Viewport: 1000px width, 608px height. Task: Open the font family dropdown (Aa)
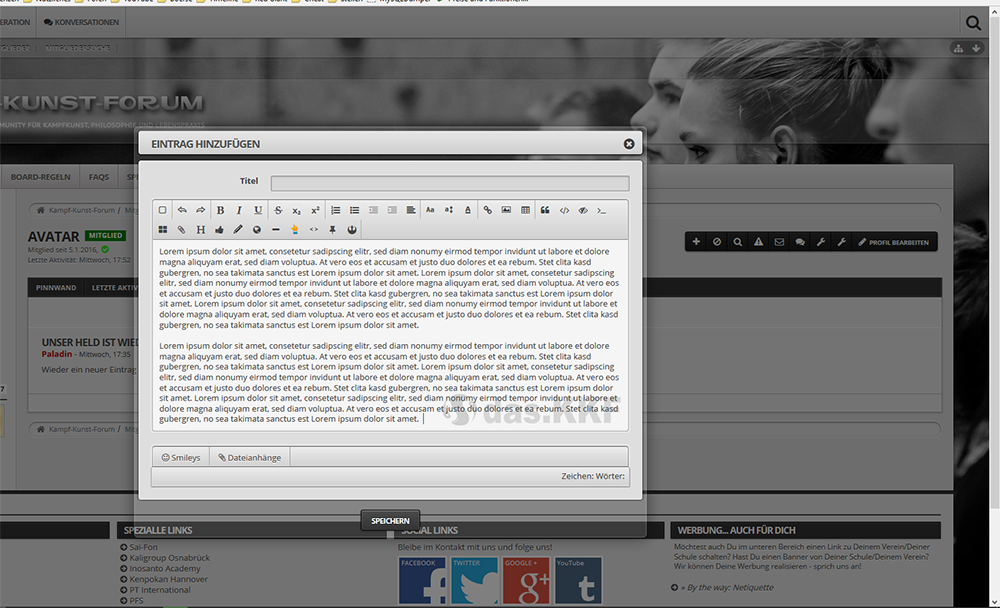(430, 210)
